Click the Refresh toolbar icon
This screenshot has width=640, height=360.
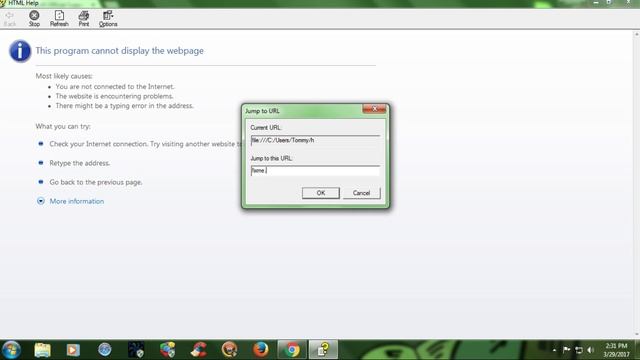[59, 19]
